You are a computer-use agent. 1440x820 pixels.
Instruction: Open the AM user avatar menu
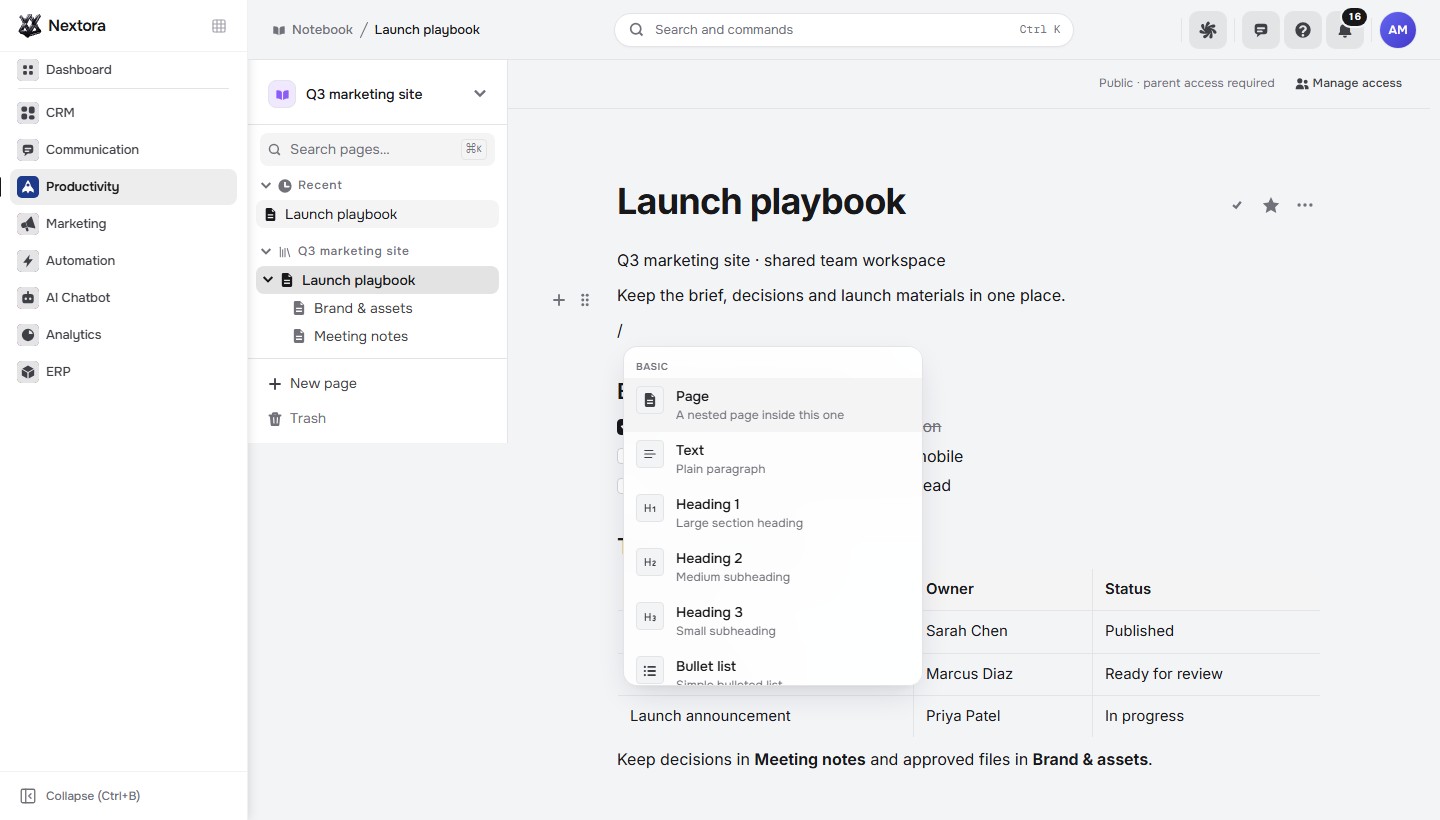click(x=1398, y=30)
